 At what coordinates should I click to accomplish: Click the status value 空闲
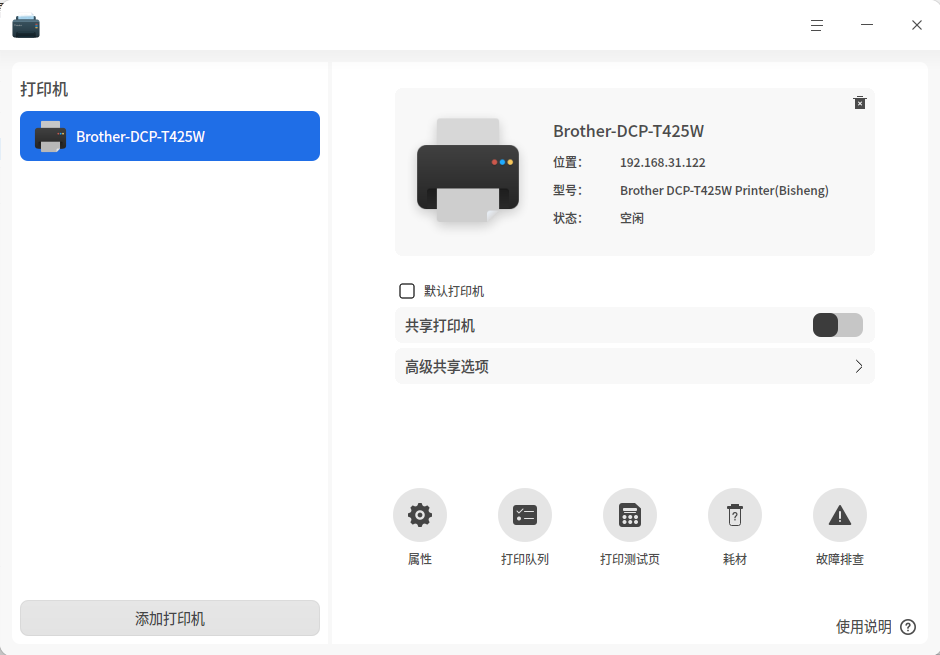tap(632, 218)
